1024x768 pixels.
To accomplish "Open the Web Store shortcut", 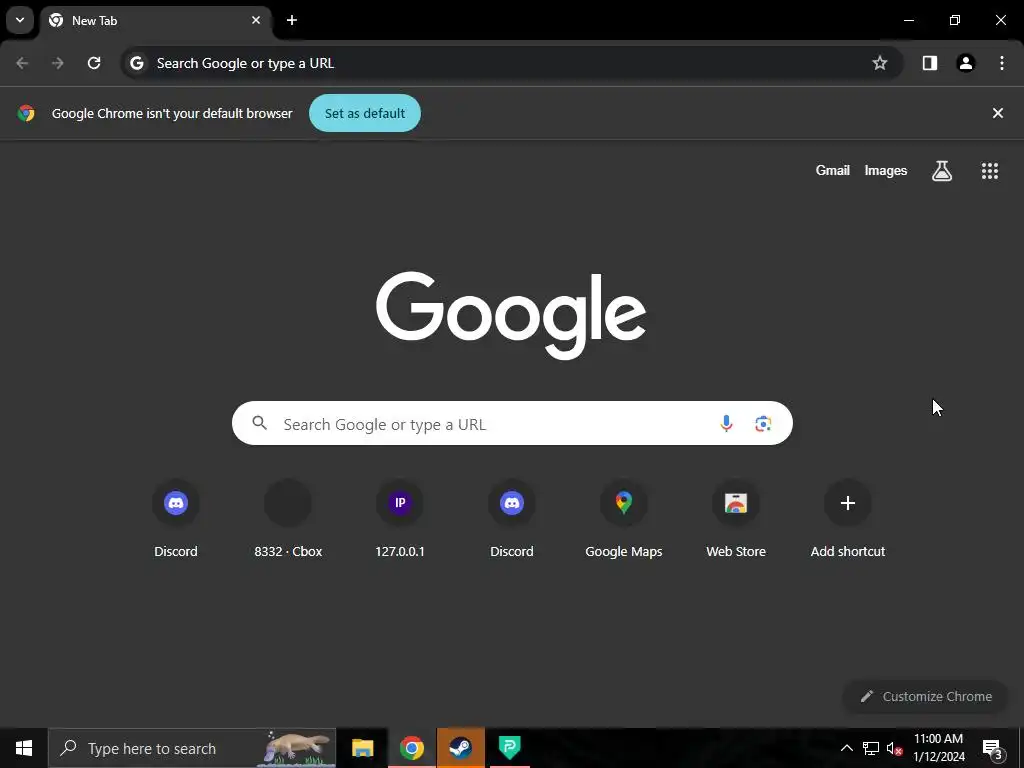I will pyautogui.click(x=736, y=520).
